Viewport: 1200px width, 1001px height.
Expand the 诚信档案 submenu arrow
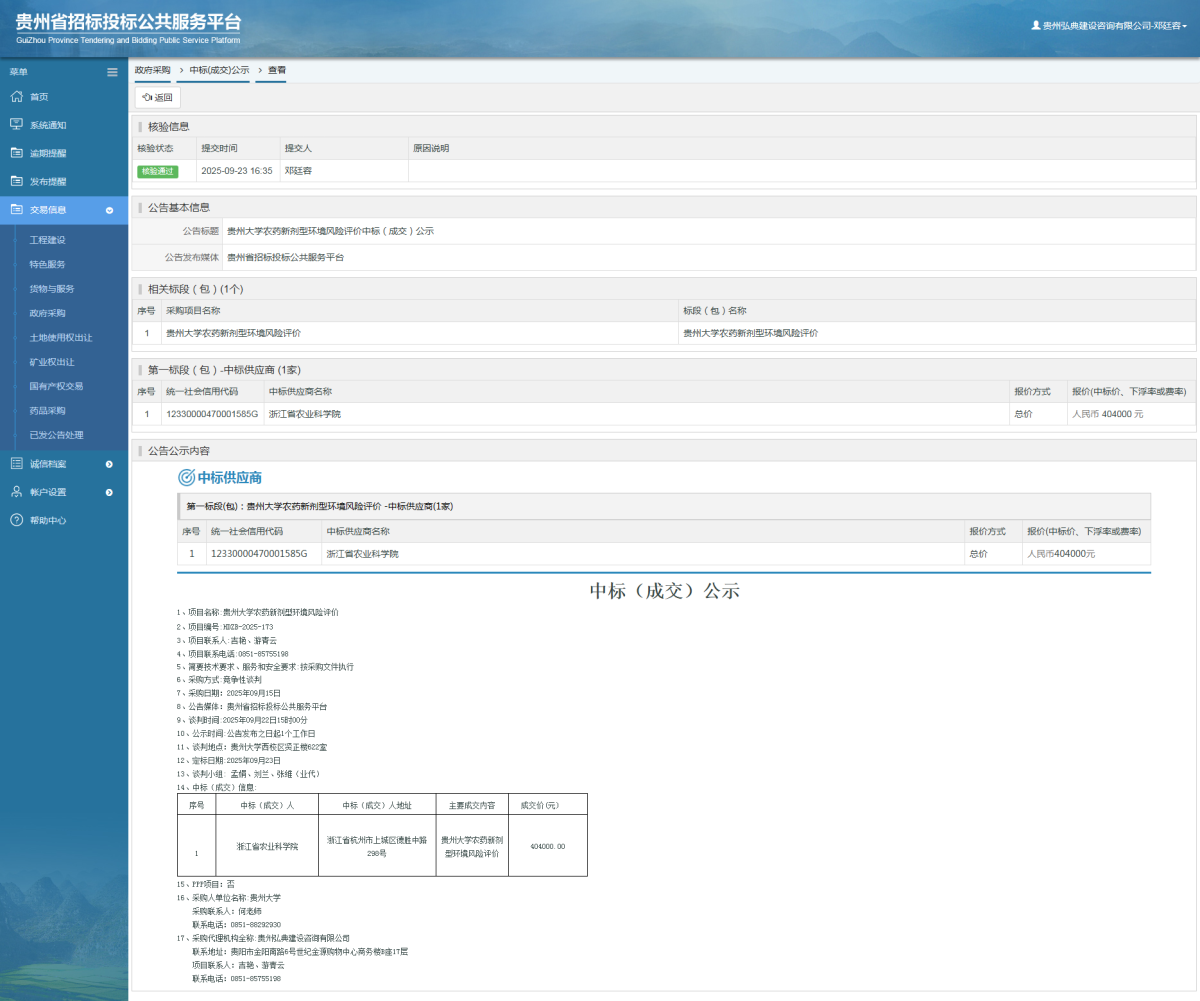coord(109,464)
